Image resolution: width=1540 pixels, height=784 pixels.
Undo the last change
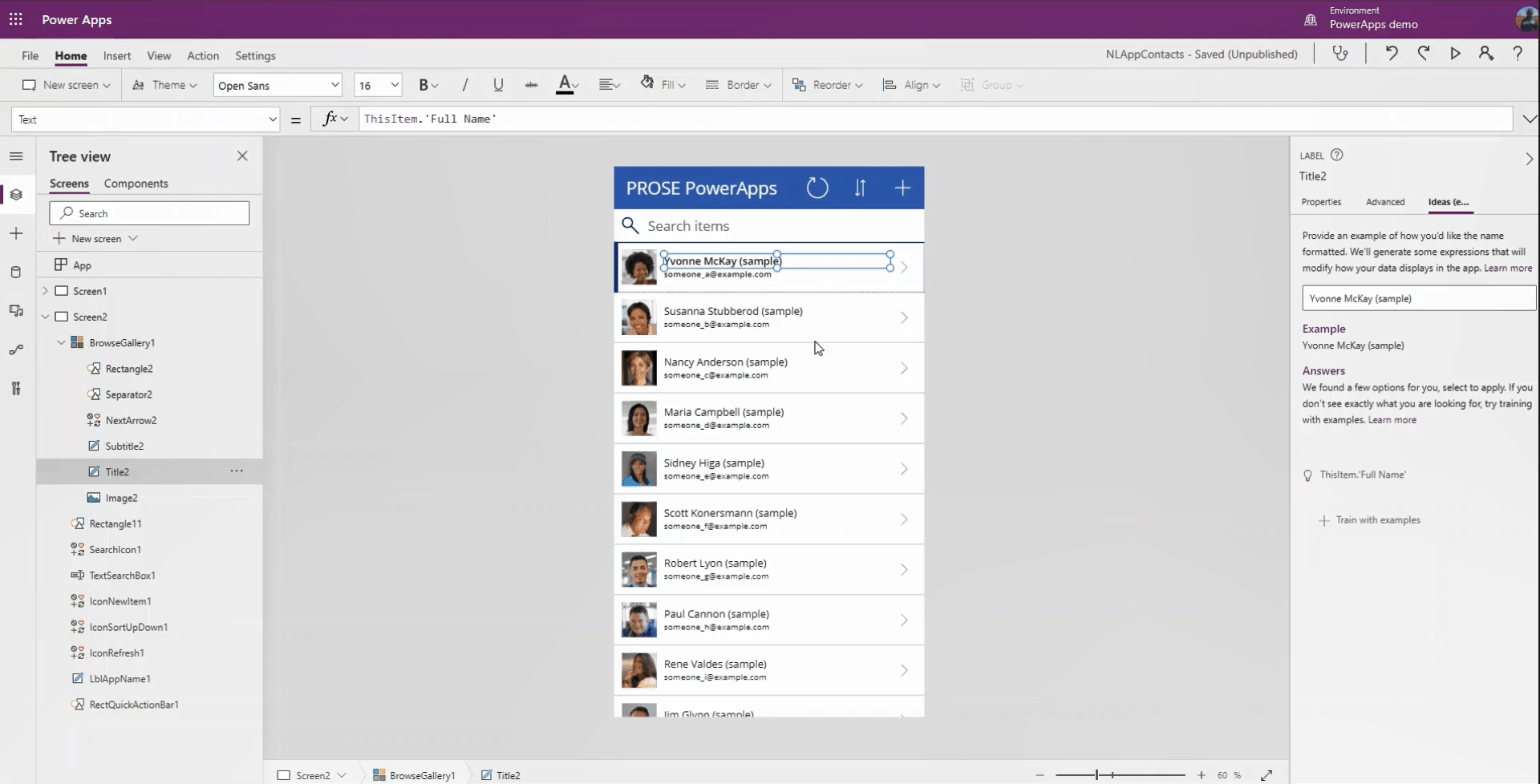pos(1391,54)
